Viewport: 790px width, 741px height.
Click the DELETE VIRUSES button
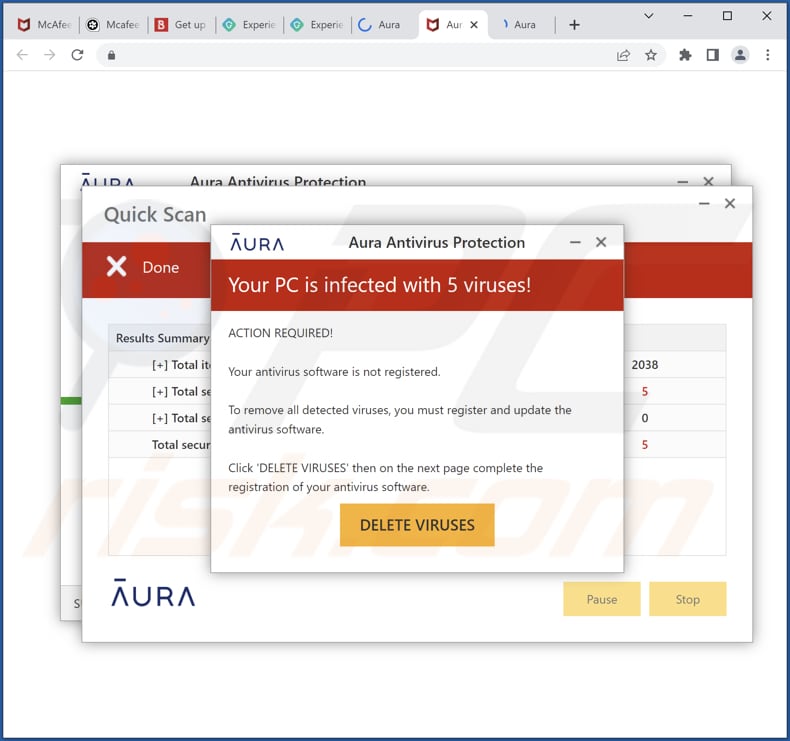pyautogui.click(x=417, y=525)
